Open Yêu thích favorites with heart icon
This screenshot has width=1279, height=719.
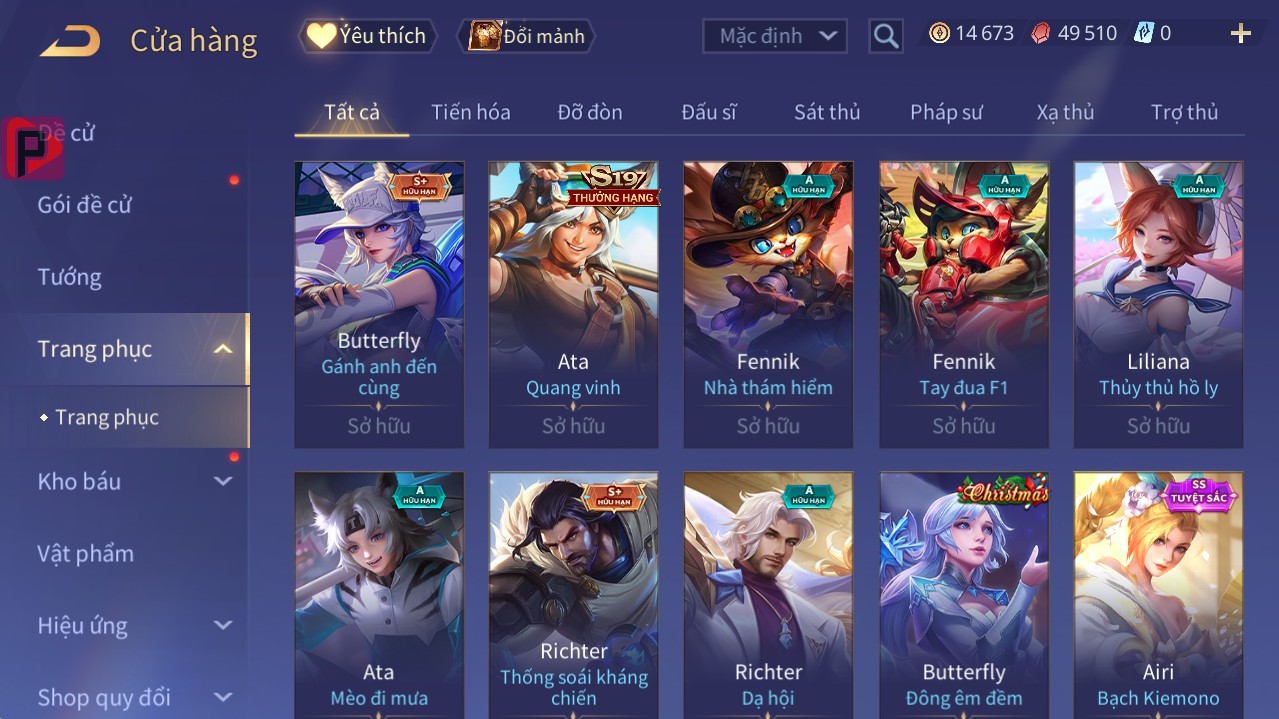coord(368,36)
